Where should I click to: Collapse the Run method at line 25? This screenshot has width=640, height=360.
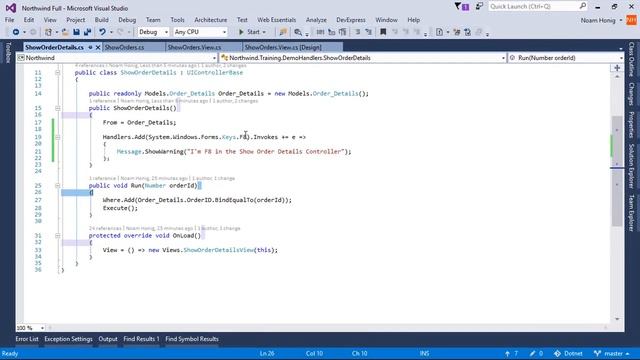tap(58, 185)
